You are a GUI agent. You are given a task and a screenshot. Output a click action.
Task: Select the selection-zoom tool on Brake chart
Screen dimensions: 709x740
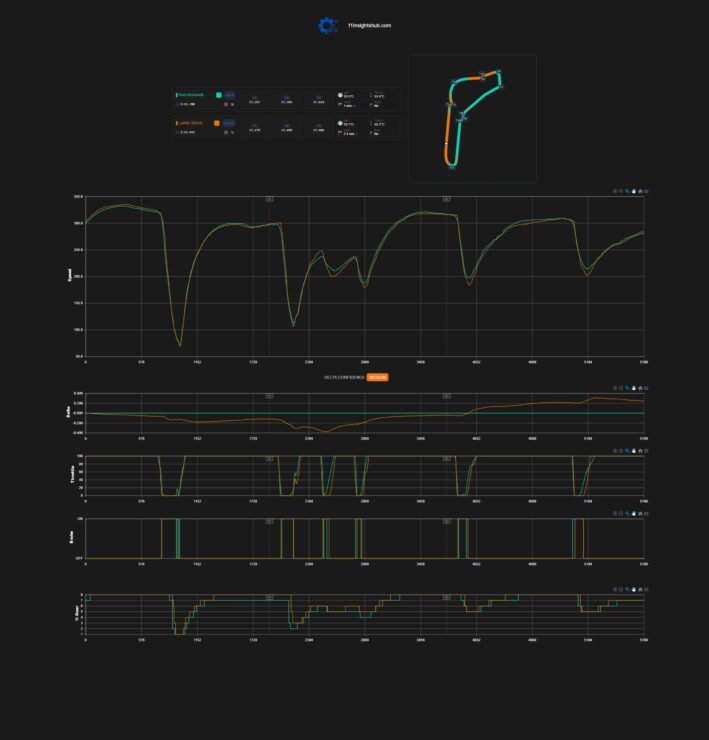click(627, 513)
